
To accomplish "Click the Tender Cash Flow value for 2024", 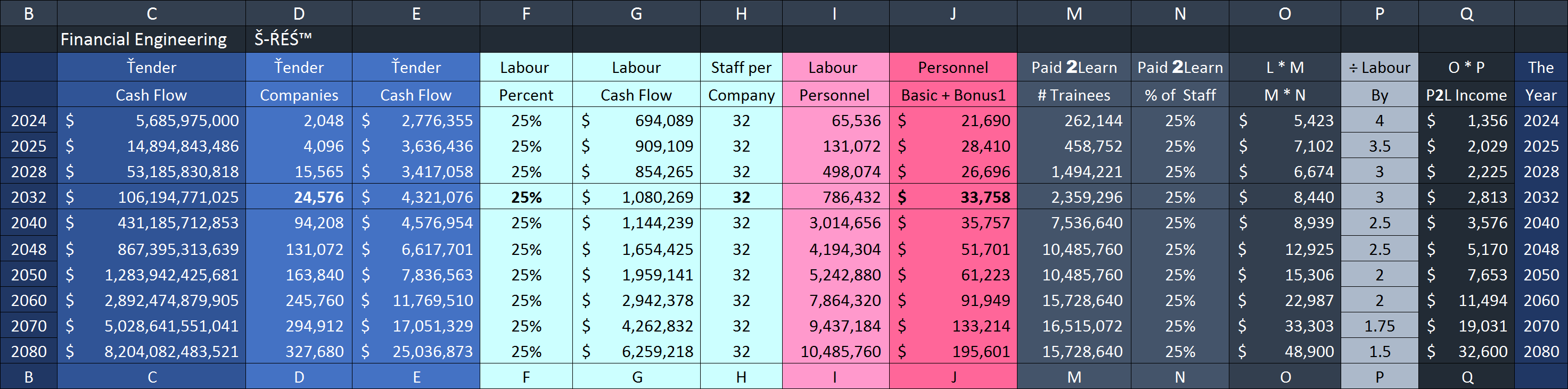I will pos(152,121).
